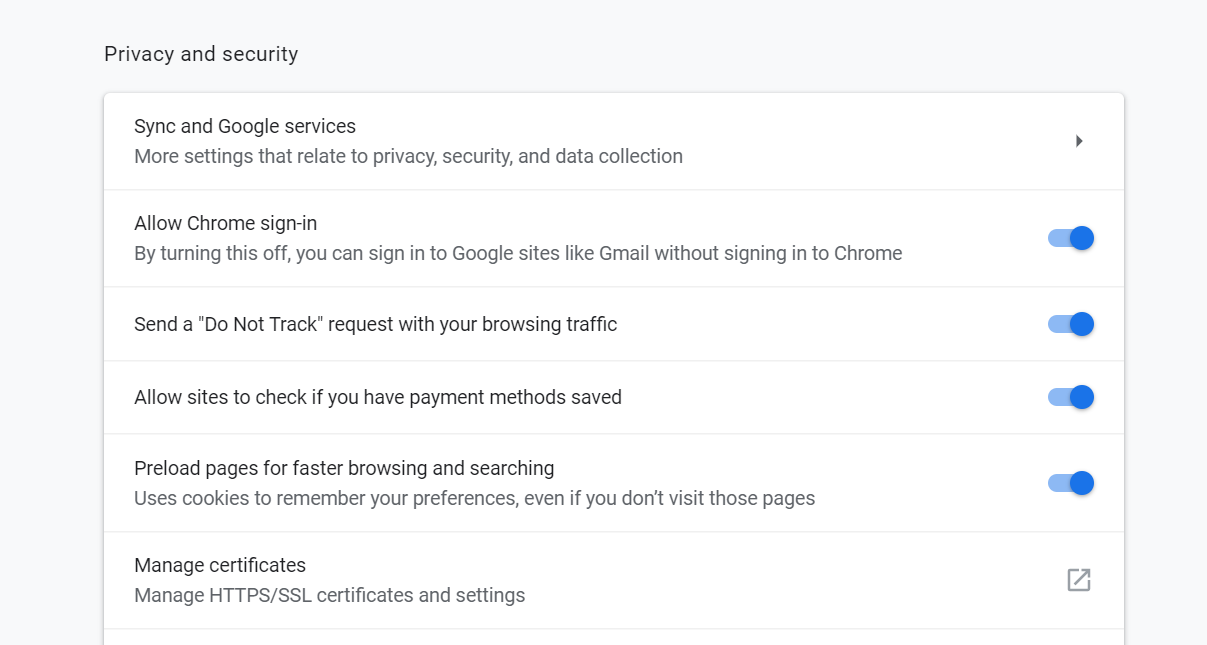Click the knob of the Preload pages switch

[1081, 483]
